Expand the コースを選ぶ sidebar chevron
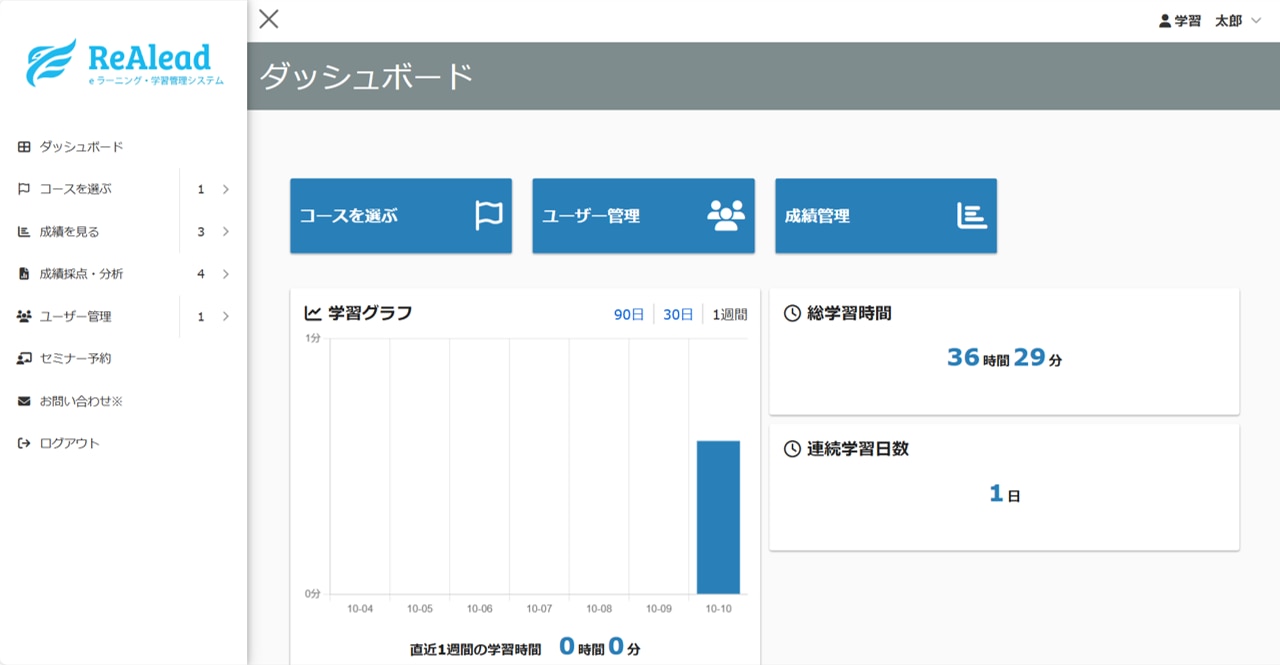The width and height of the screenshot is (1280, 665). pos(226,189)
